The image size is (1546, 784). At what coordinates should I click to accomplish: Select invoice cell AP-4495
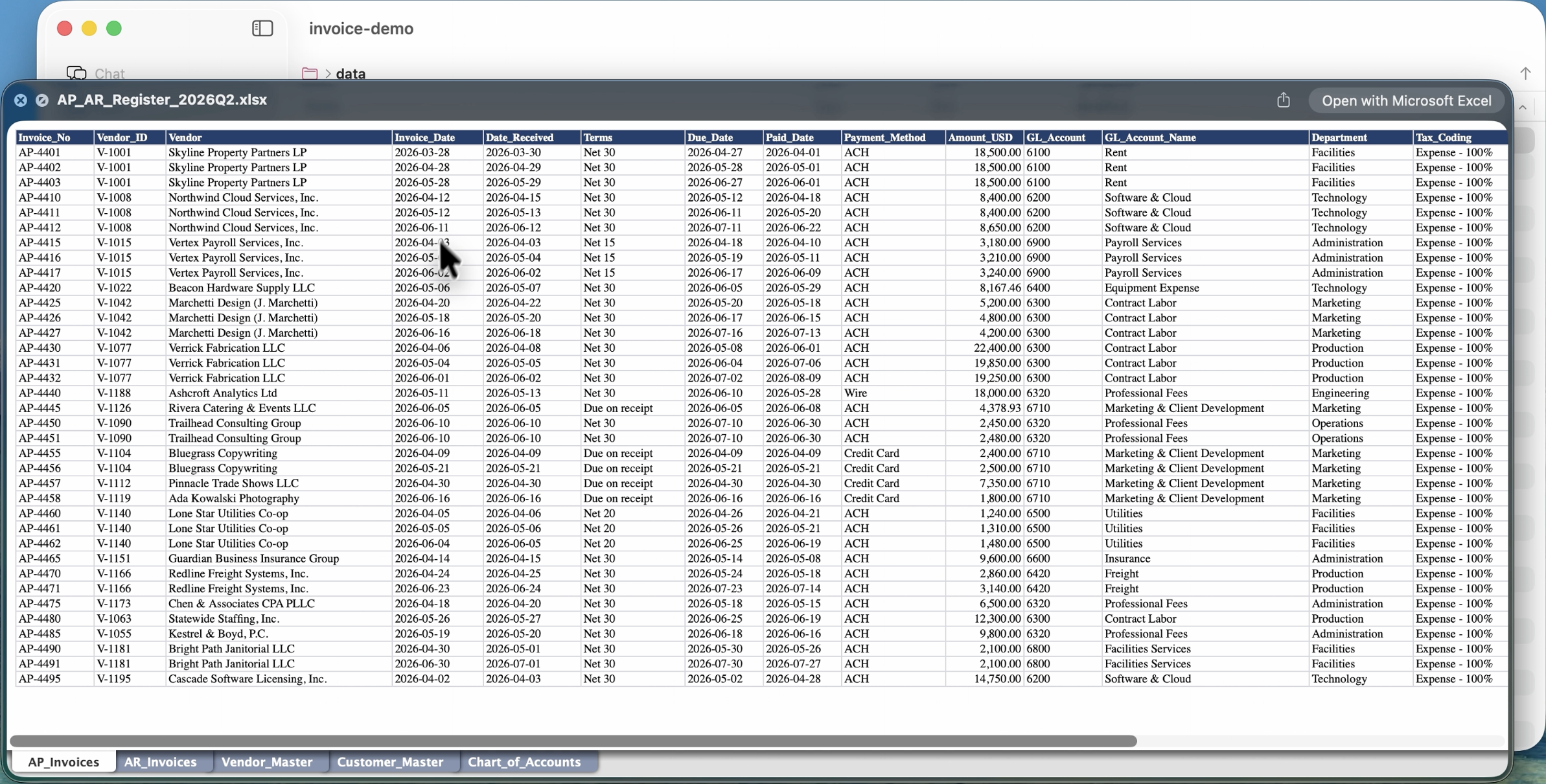(54, 678)
